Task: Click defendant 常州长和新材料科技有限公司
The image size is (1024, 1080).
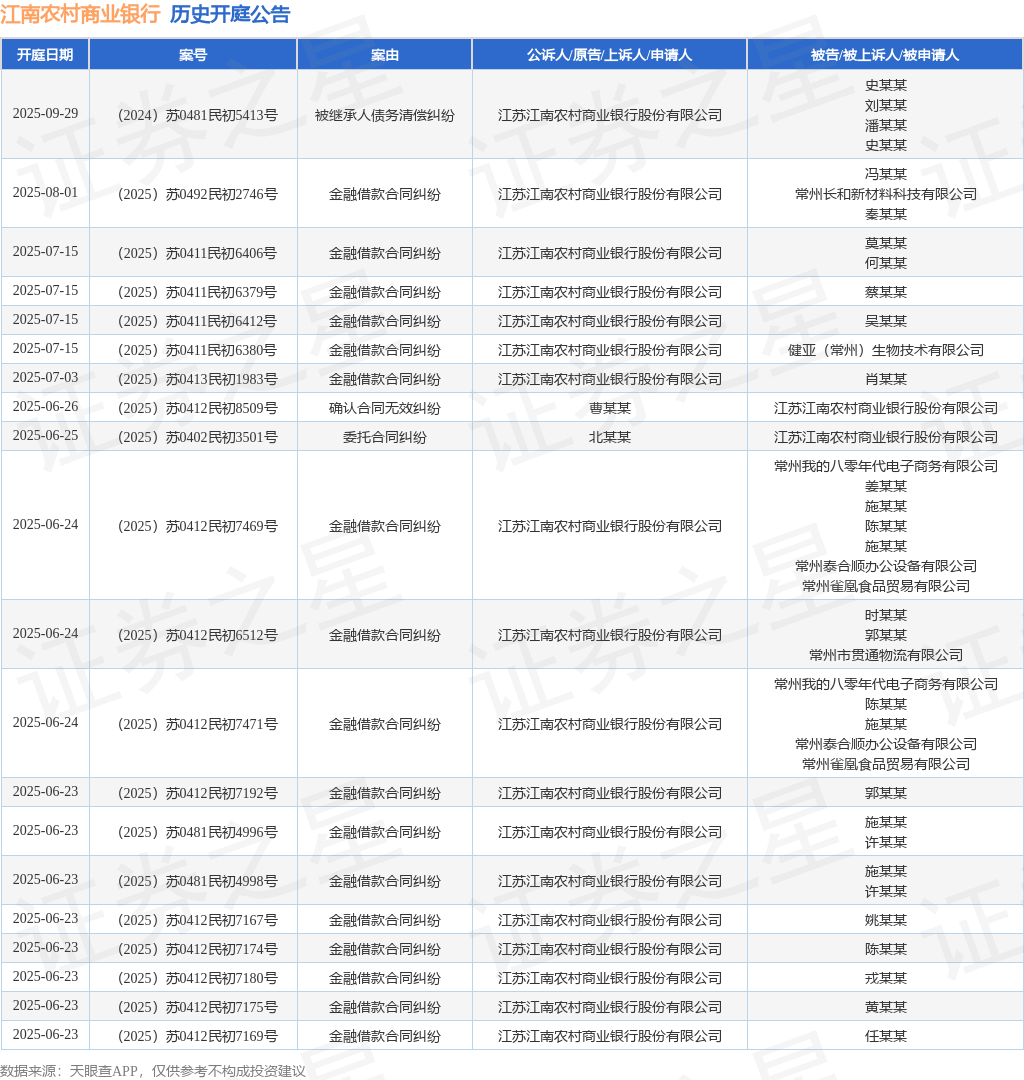Action: [x=886, y=194]
